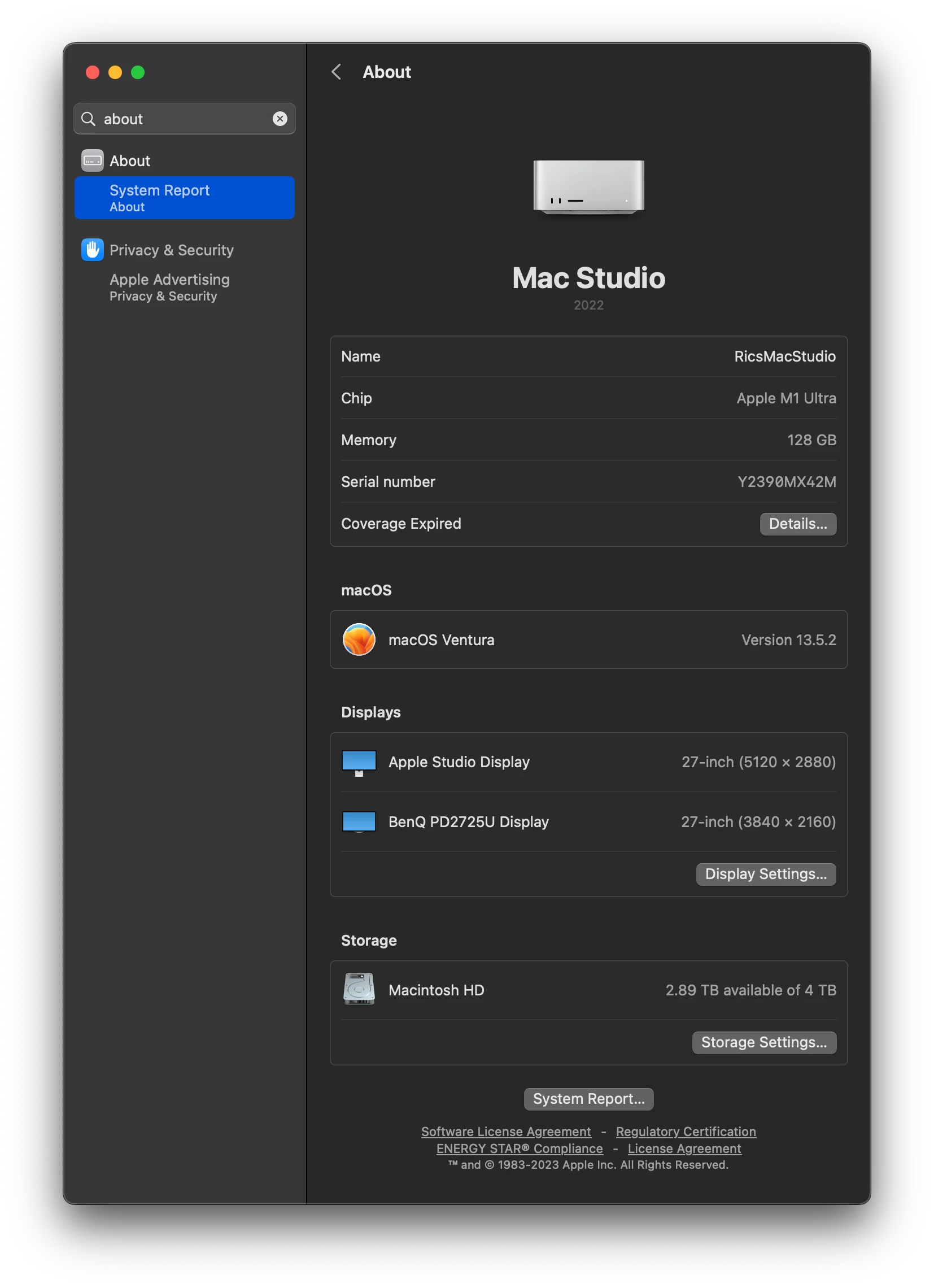Screen dimensions: 934x1288
Task: Click the Macintosh HD drive icon
Action: (x=359, y=989)
